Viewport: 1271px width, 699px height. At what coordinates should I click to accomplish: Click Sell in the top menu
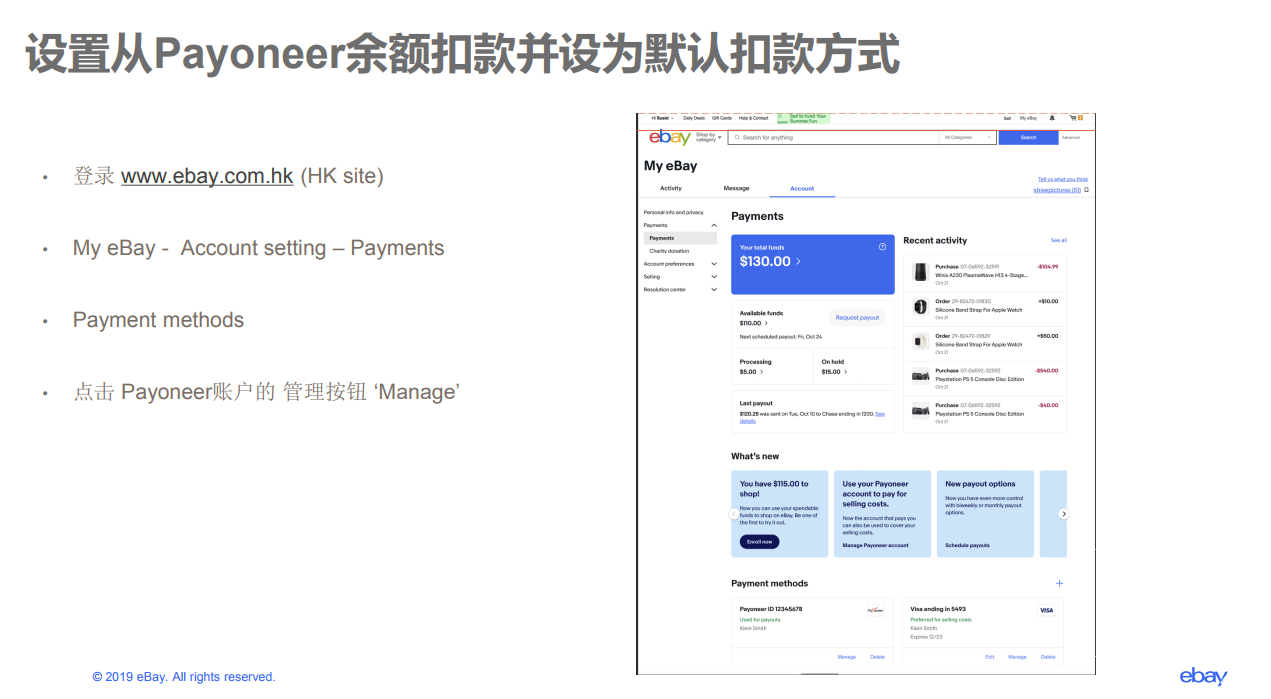(x=1008, y=118)
